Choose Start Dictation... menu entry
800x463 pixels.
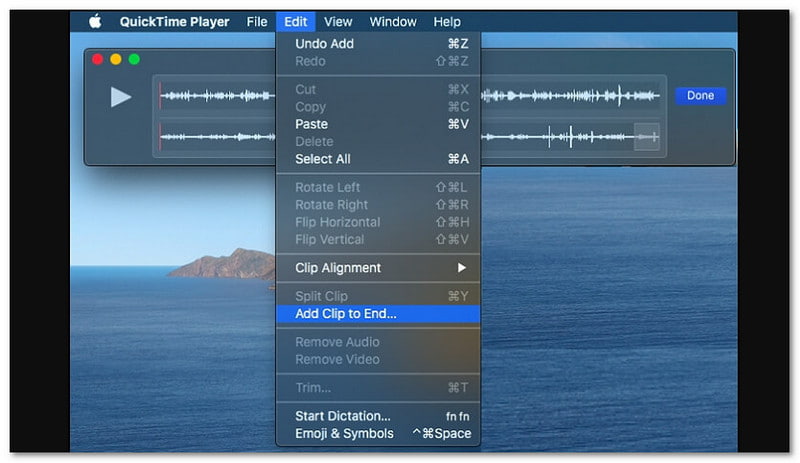pos(378,416)
